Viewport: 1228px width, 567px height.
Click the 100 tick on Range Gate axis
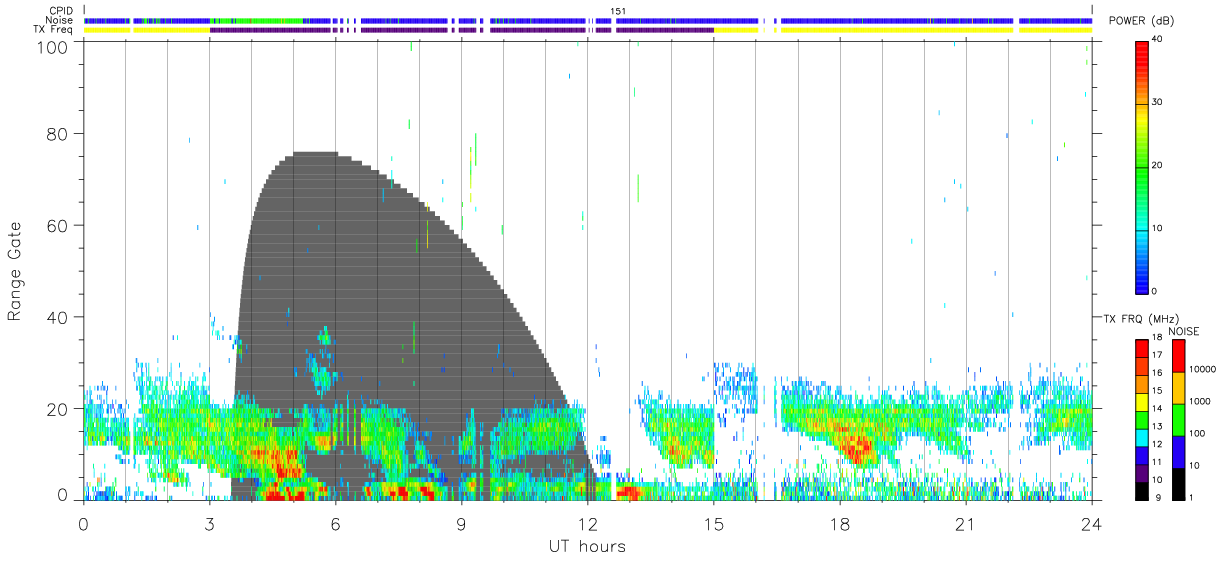[x=53, y=47]
